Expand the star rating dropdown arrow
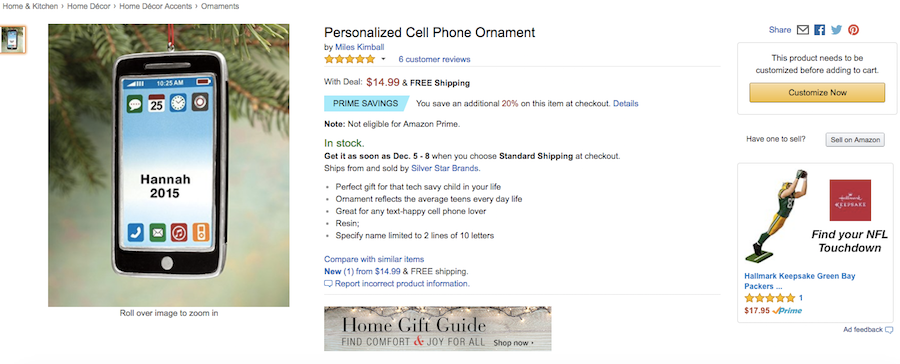The width and height of the screenshot is (900, 364). pyautogui.click(x=383, y=59)
